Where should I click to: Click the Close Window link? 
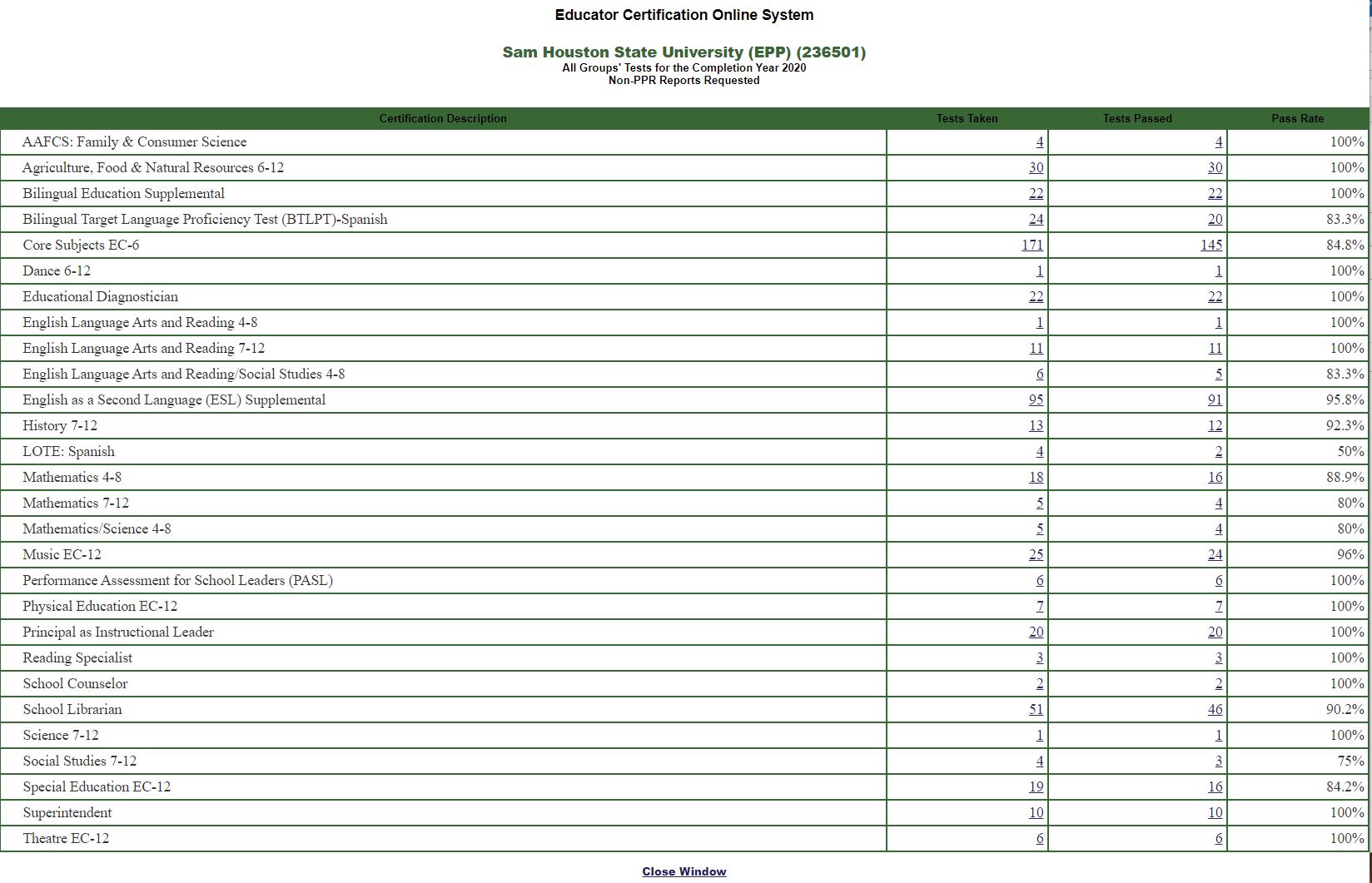click(x=684, y=871)
